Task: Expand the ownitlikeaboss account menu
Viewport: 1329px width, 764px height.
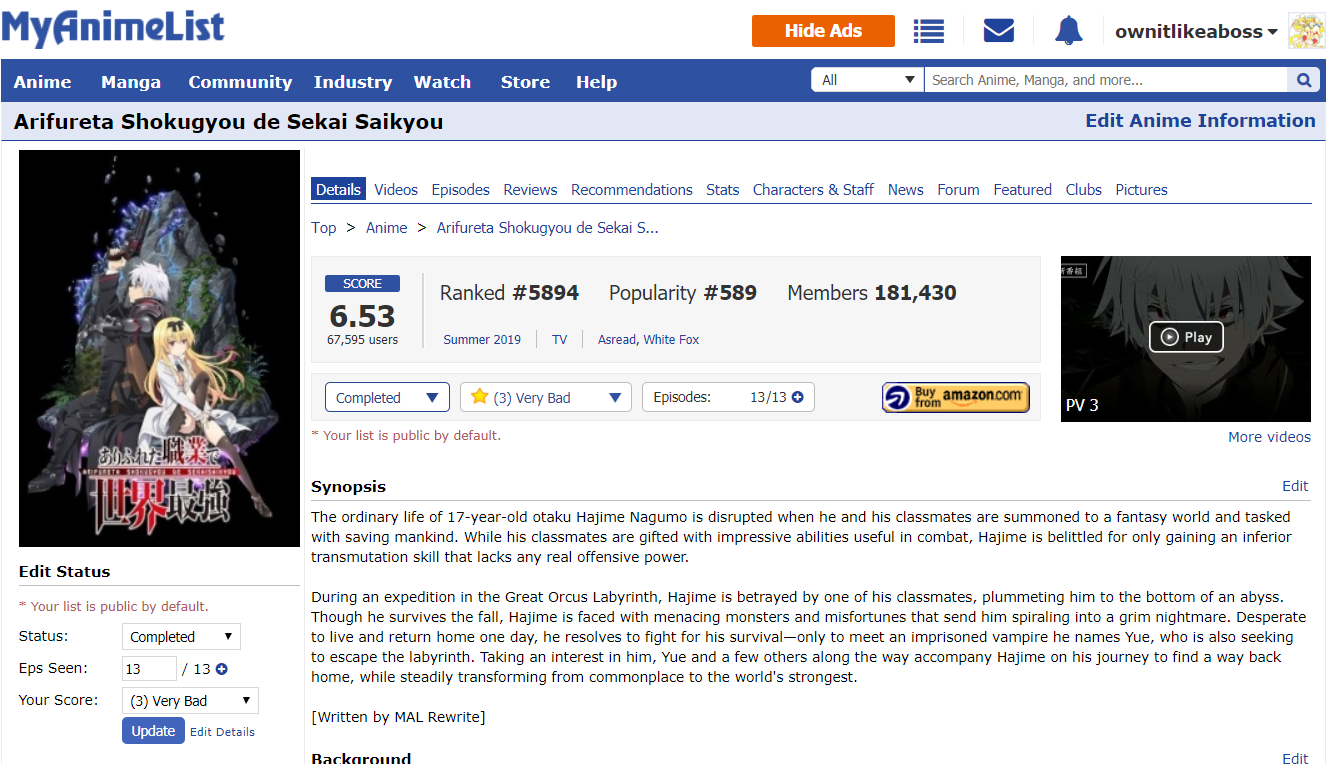Action: [1196, 31]
